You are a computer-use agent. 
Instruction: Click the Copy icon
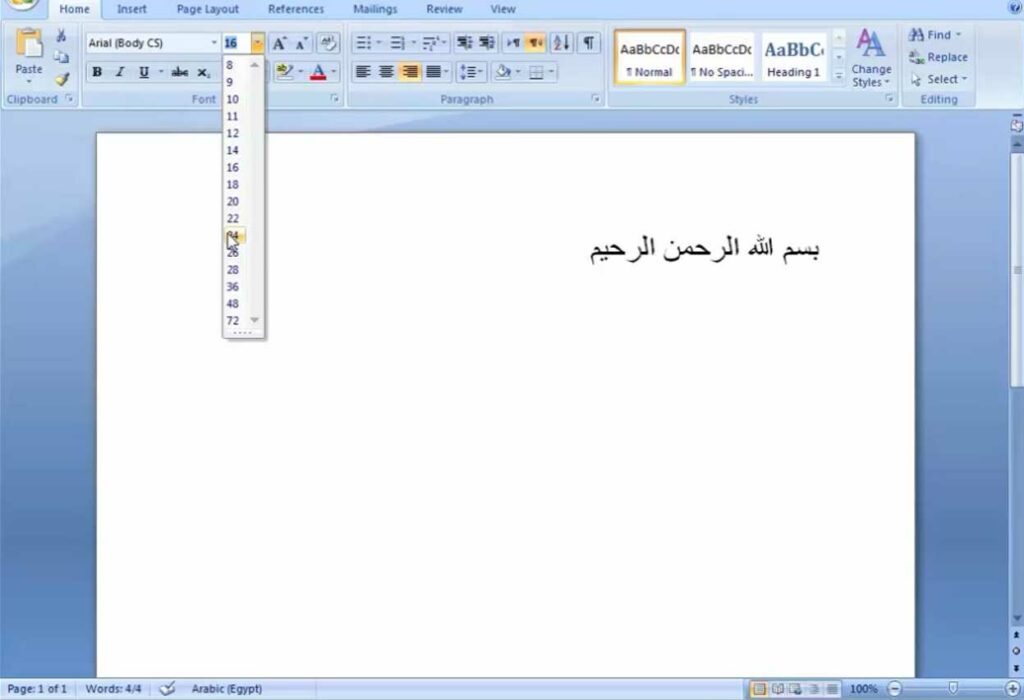point(61,57)
